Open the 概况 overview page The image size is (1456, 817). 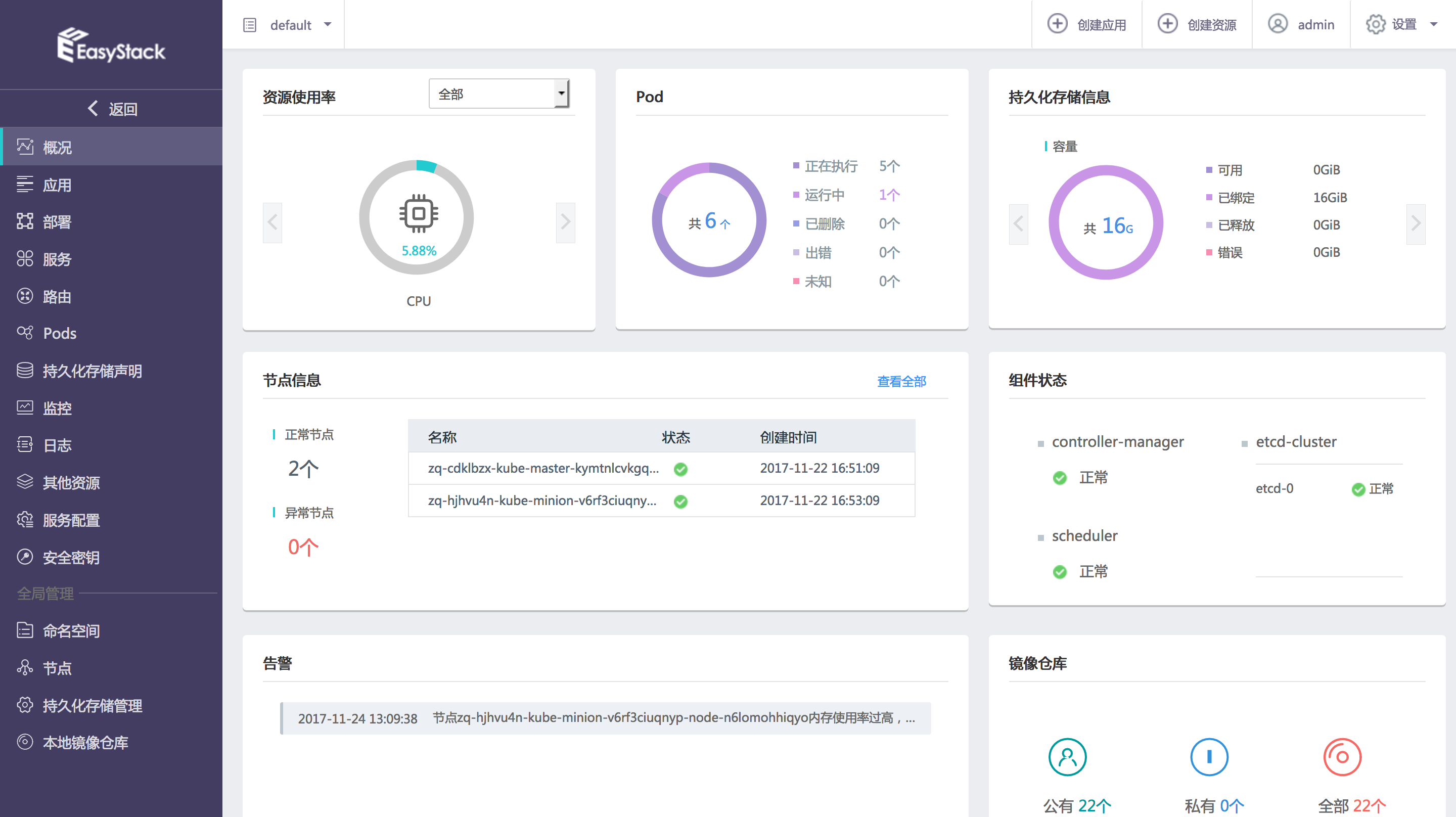tap(112, 147)
